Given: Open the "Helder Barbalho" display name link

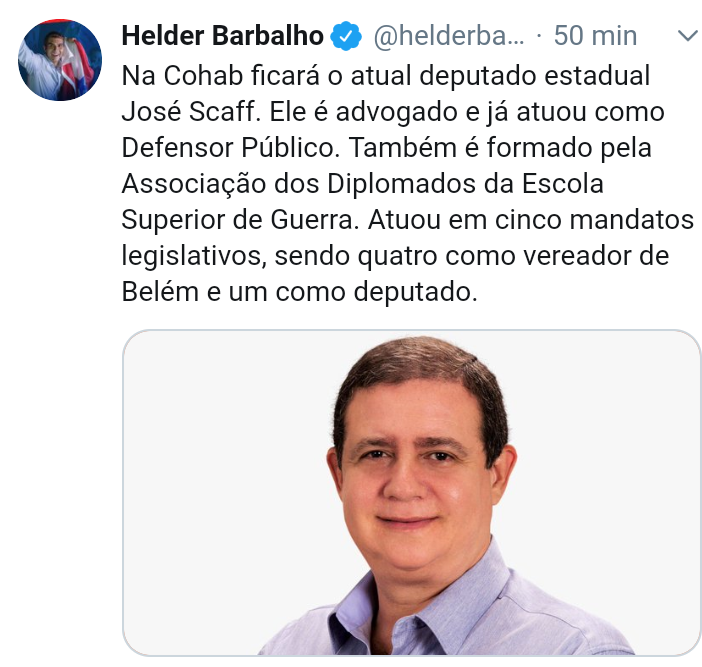Looking at the screenshot, I should coord(223,35).
